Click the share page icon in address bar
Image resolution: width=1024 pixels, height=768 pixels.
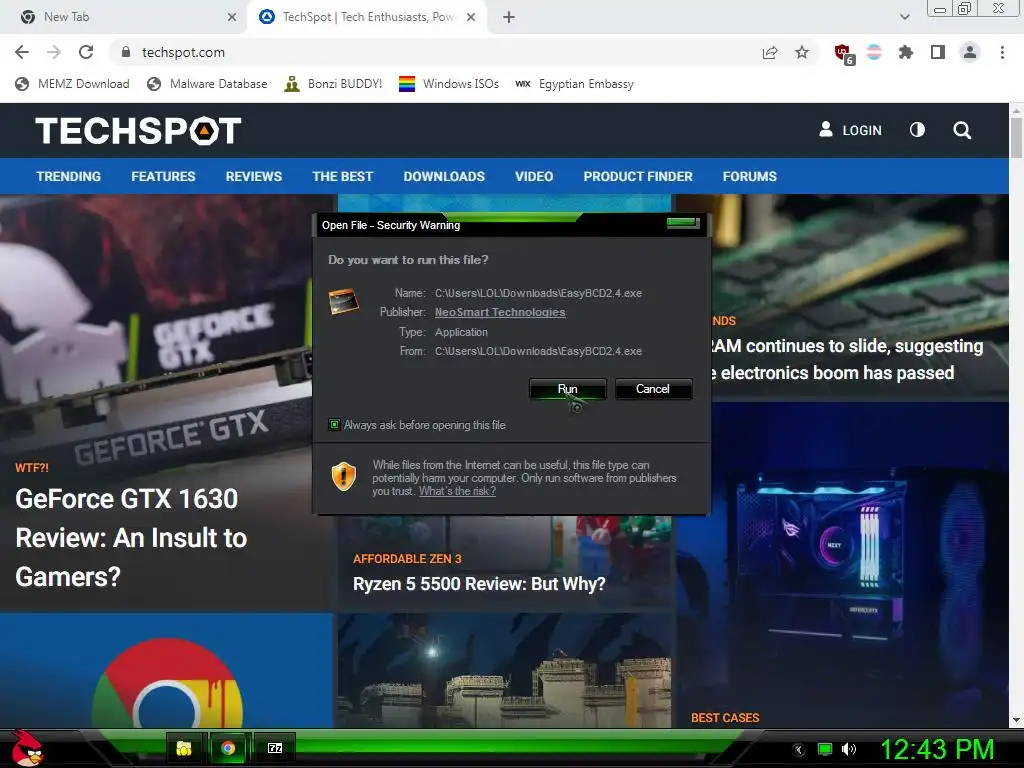(x=770, y=52)
